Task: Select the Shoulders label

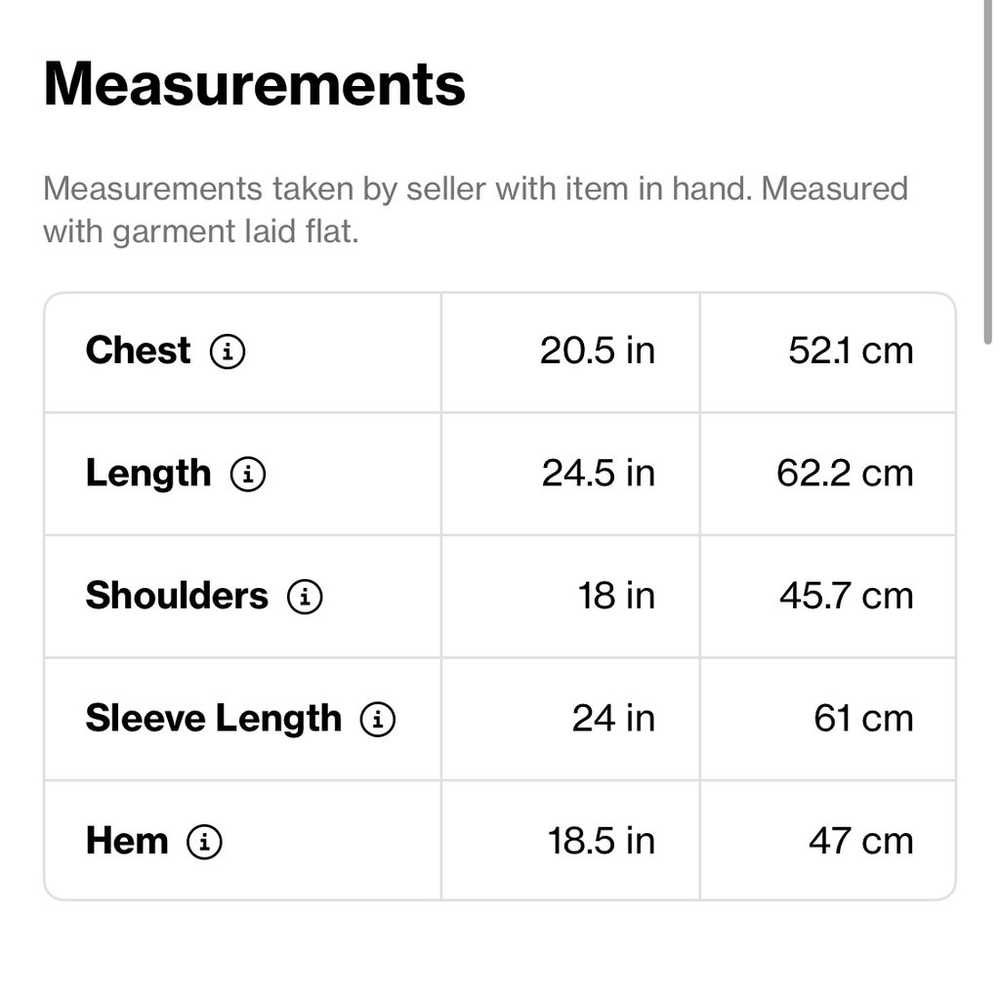Action: (177, 596)
